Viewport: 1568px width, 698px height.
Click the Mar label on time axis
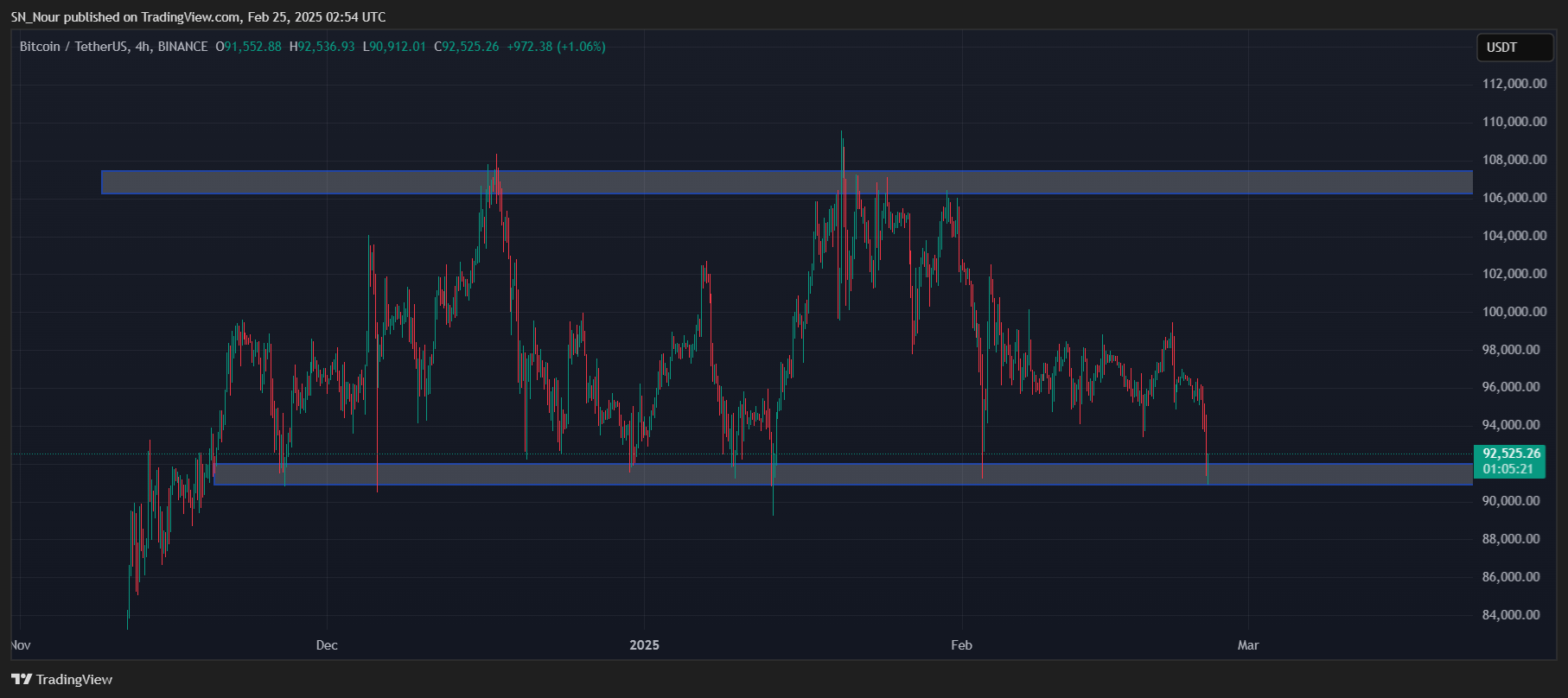pos(1248,645)
